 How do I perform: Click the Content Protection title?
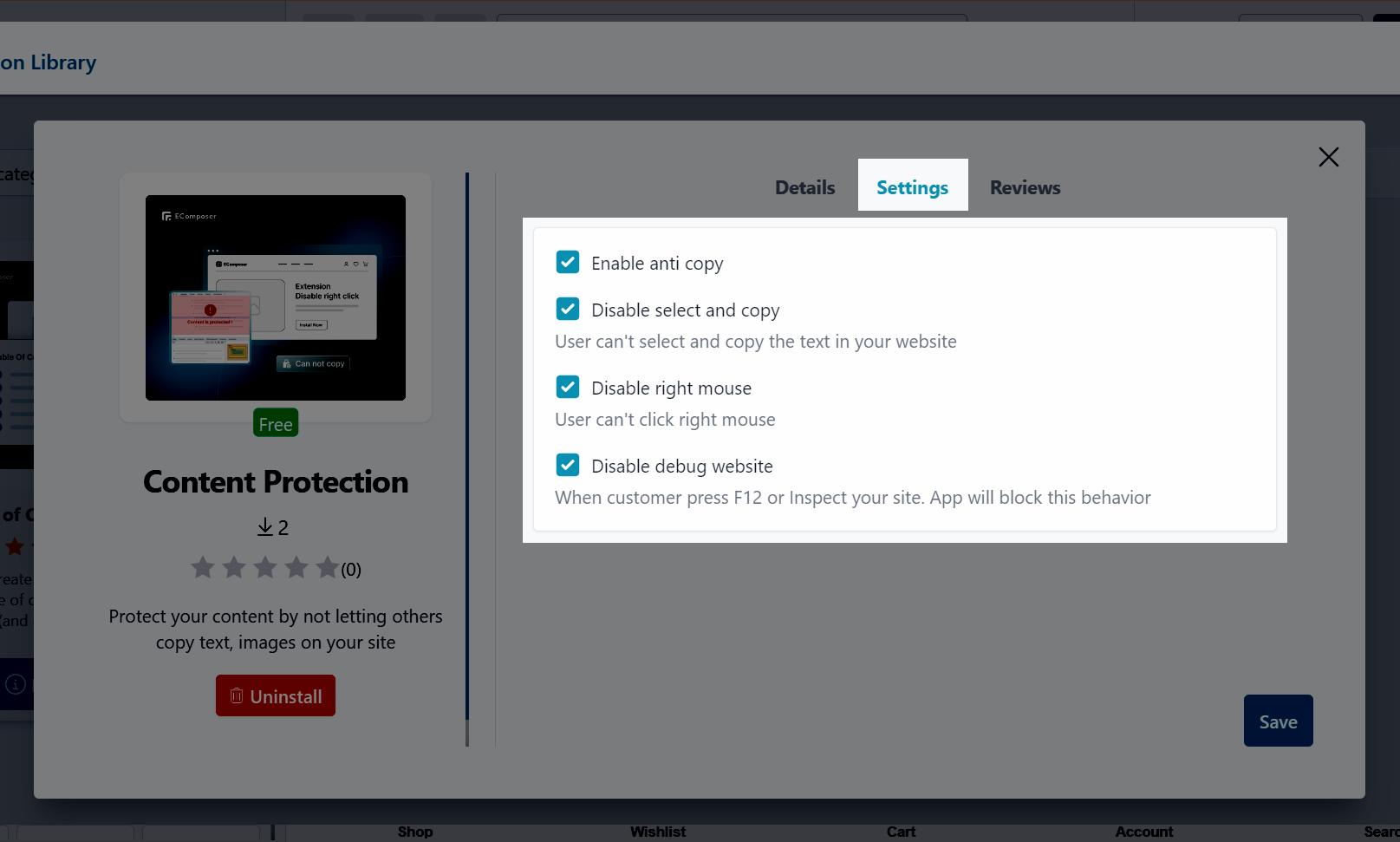point(276,482)
